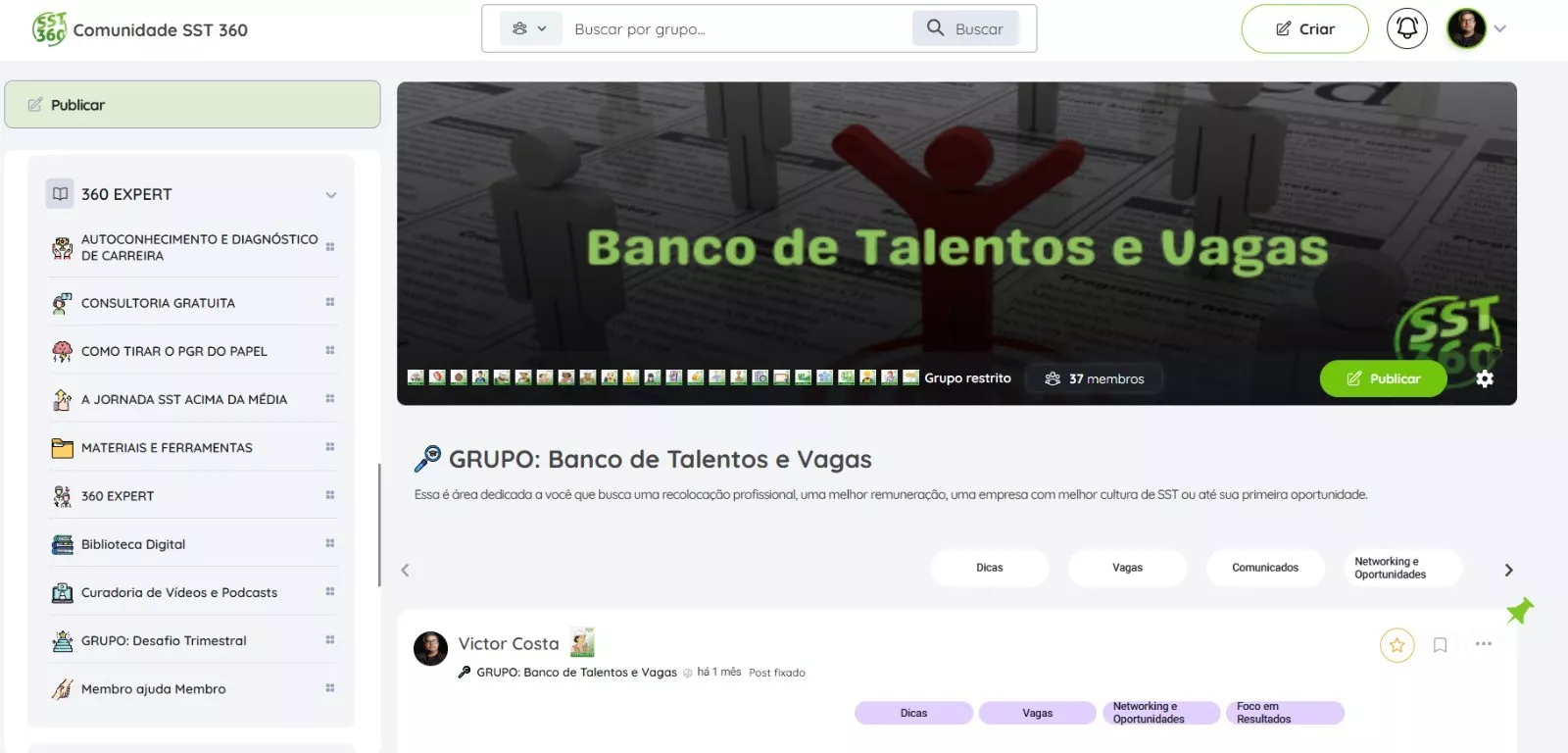The image size is (1568, 753).
Task: Click the sidebar vertical scrollbar
Action: tap(379, 525)
